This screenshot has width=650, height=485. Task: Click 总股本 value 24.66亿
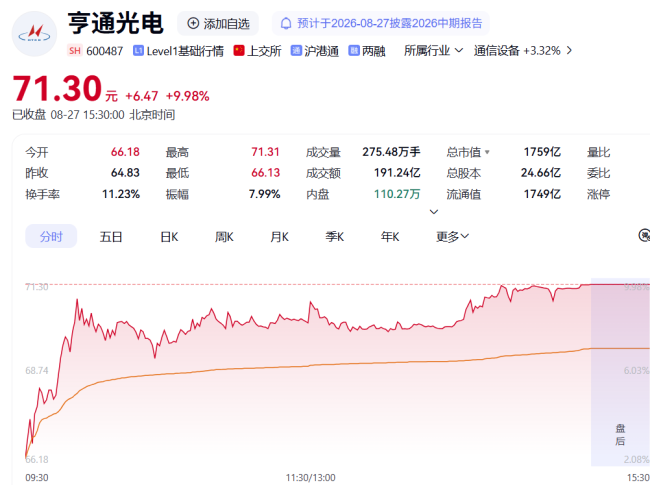[x=541, y=172]
